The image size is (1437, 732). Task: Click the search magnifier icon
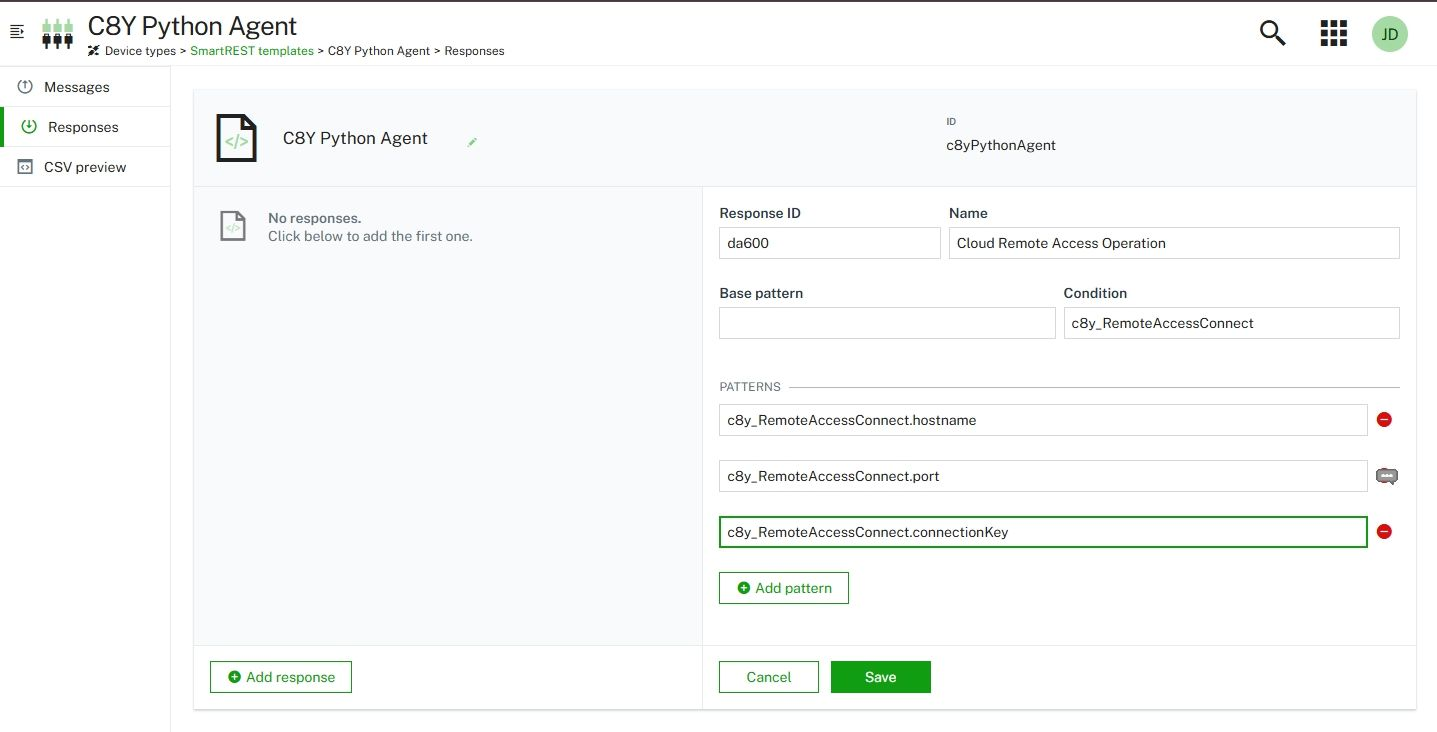pyautogui.click(x=1272, y=33)
